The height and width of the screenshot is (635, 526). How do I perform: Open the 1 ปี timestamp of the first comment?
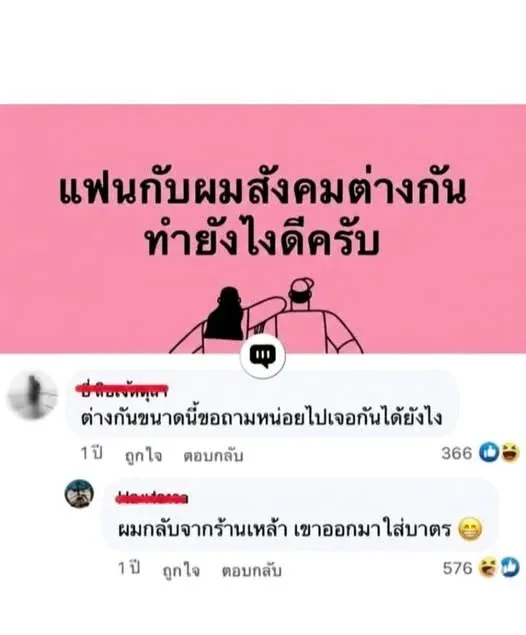point(91,454)
